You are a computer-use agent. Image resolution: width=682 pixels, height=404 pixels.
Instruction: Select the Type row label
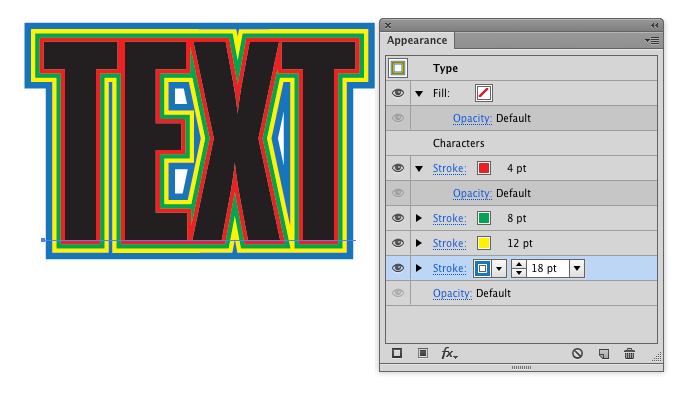[x=445, y=68]
